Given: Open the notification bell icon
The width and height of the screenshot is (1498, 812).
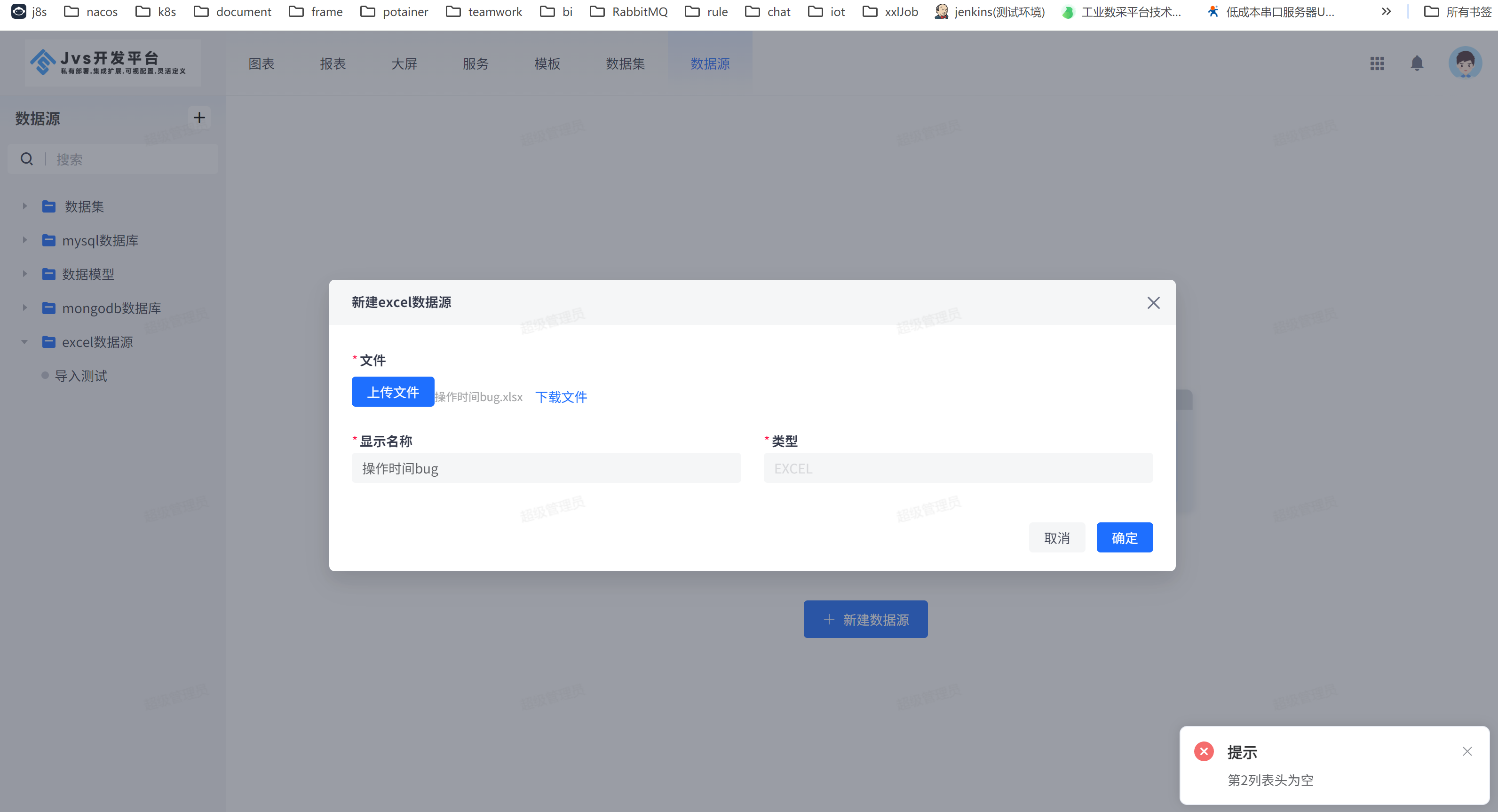Looking at the screenshot, I should tap(1417, 63).
